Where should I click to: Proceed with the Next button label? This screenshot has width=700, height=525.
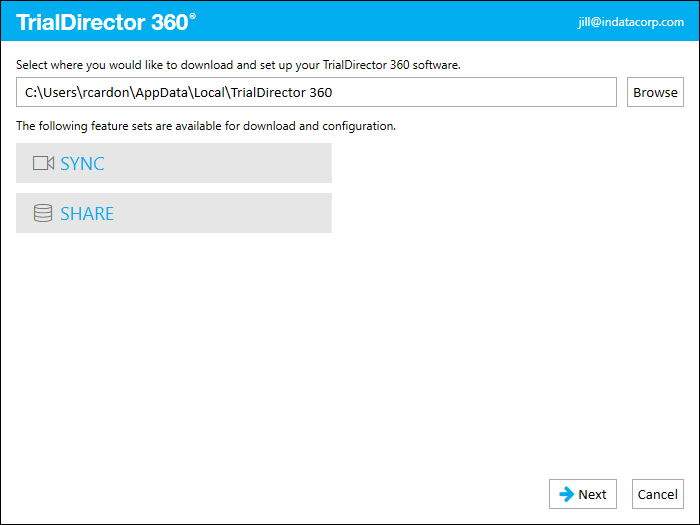592,494
